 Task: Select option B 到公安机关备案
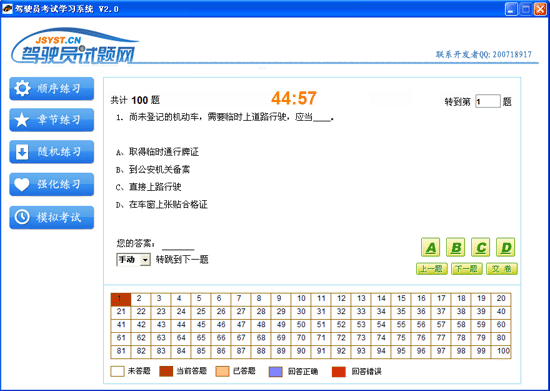(153, 170)
